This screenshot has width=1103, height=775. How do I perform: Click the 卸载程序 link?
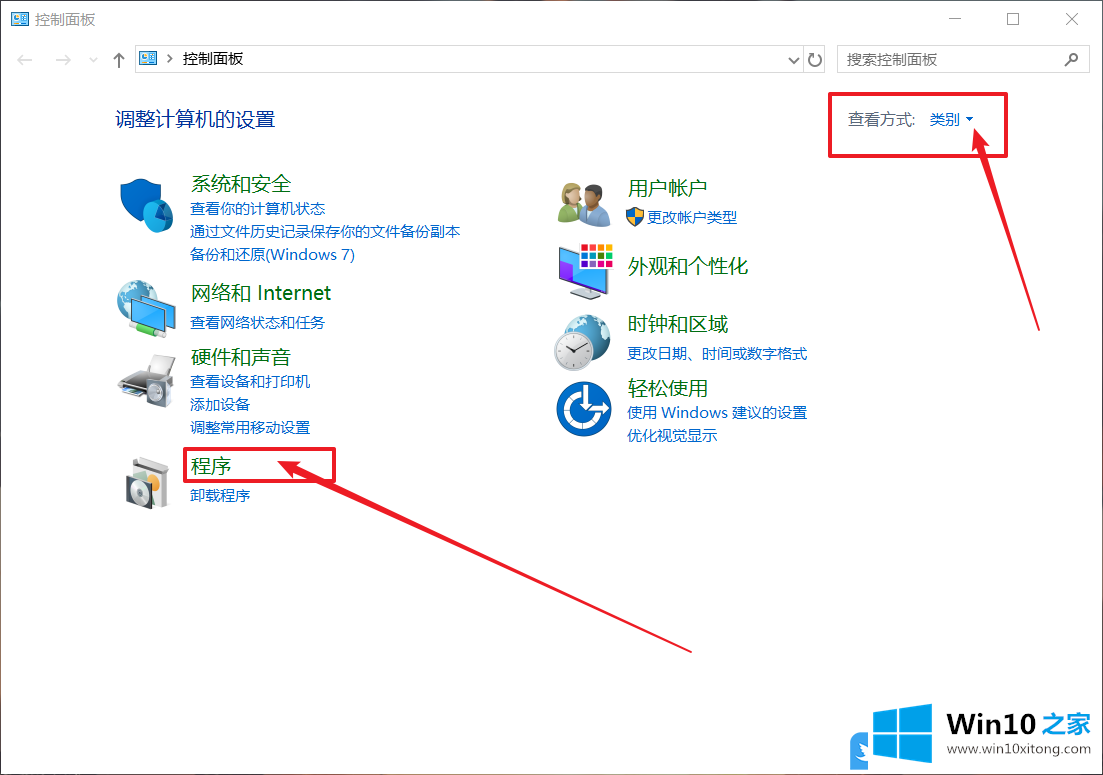[220, 495]
